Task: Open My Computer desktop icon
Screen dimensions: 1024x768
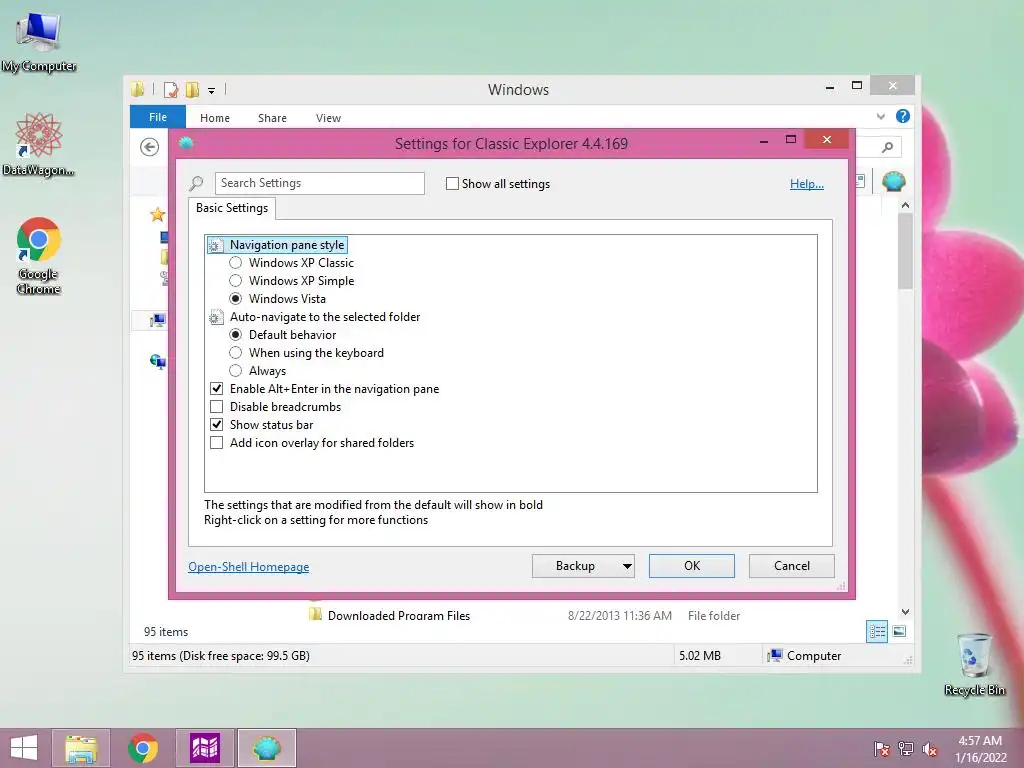Action: tap(39, 42)
